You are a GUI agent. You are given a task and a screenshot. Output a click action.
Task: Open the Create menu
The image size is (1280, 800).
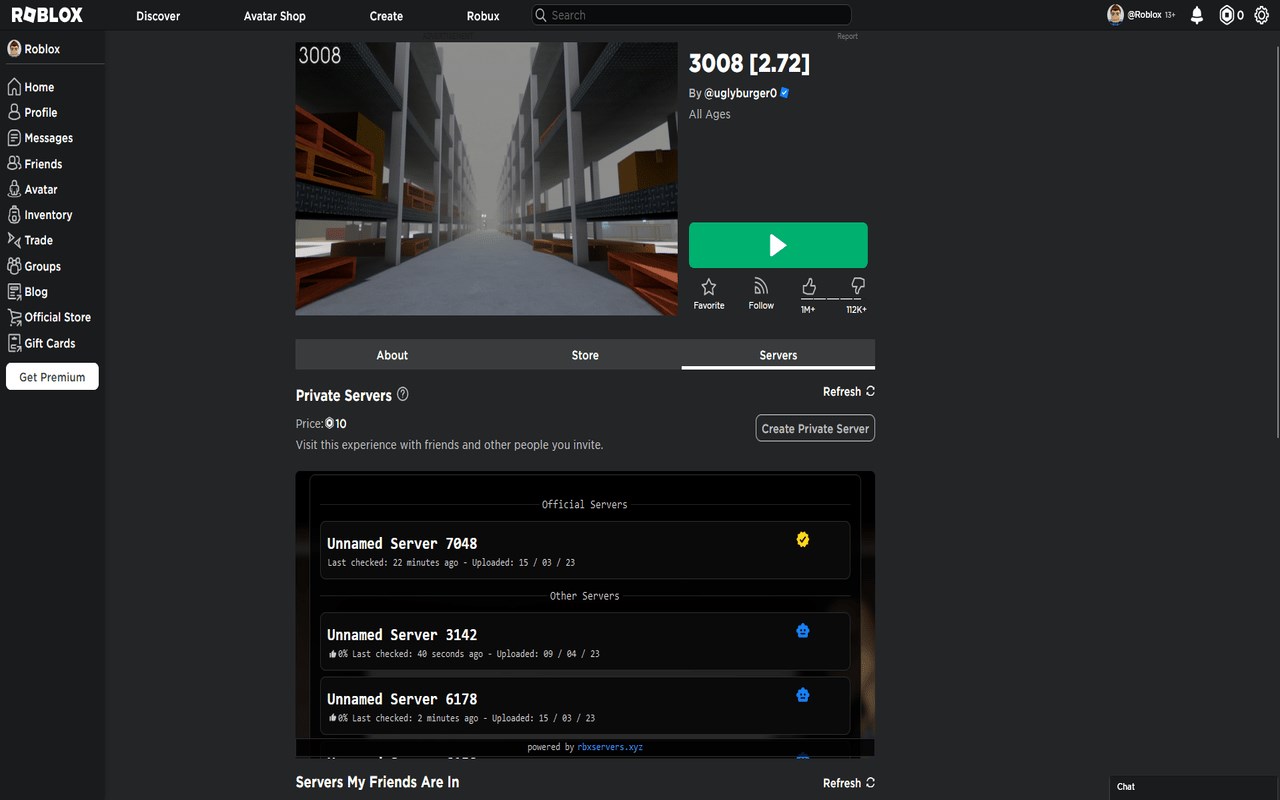pos(386,16)
